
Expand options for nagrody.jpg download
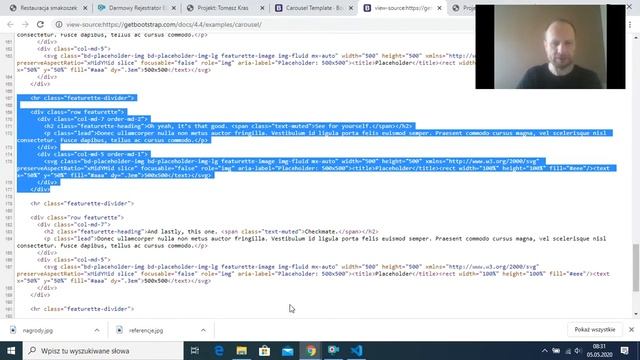tap(97, 330)
